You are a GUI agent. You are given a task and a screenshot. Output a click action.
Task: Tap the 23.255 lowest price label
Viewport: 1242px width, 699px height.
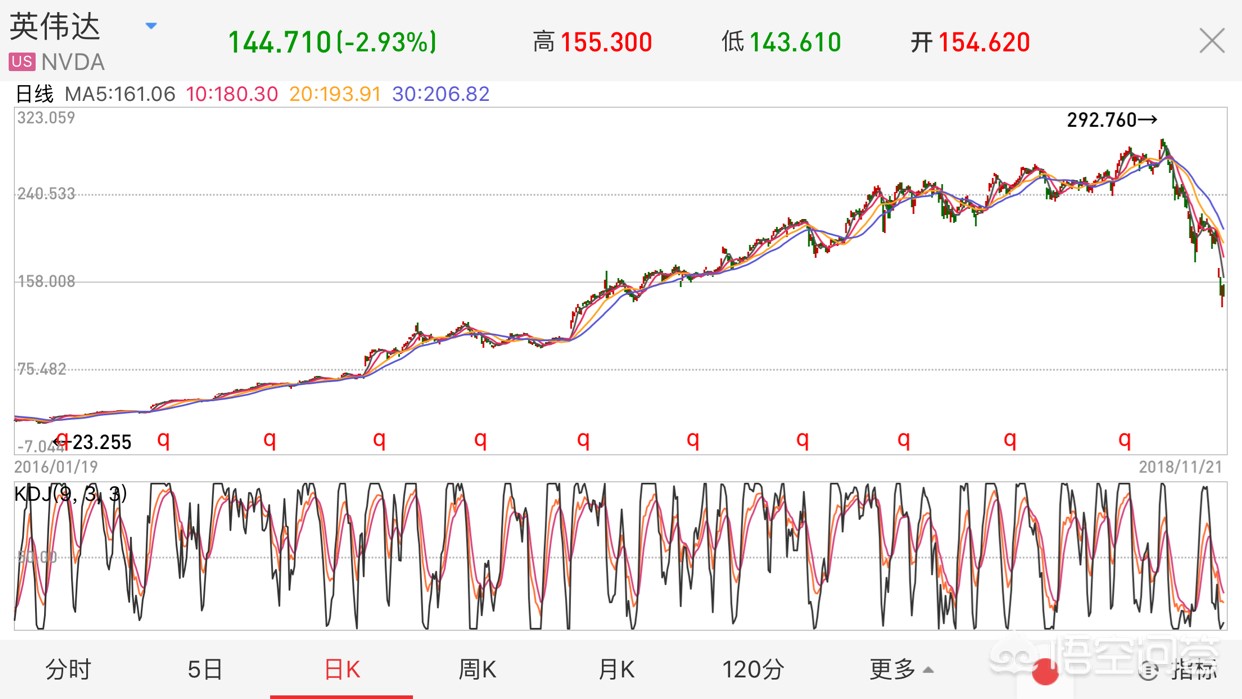click(92, 442)
